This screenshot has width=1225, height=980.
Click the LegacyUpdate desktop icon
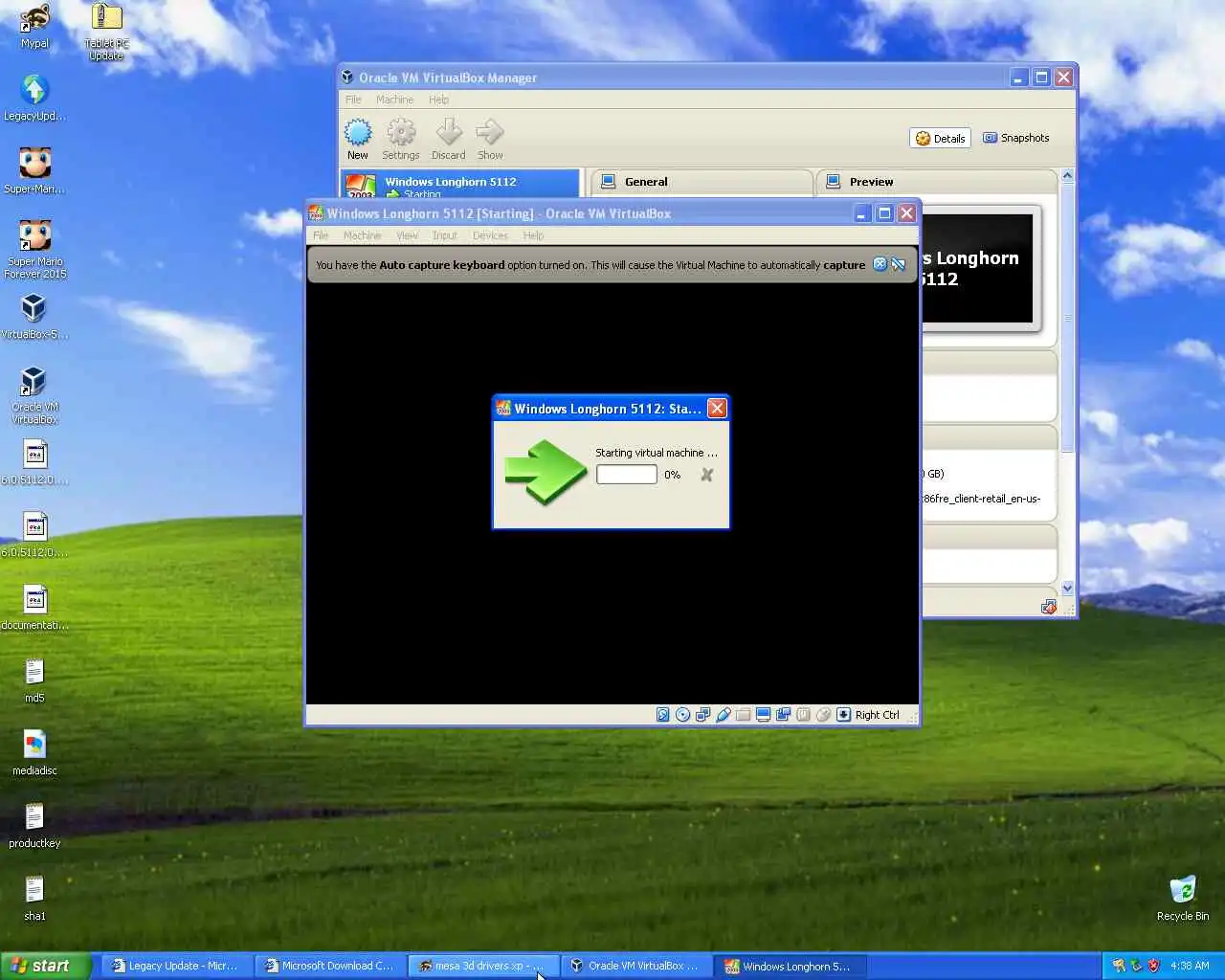[x=34, y=99]
